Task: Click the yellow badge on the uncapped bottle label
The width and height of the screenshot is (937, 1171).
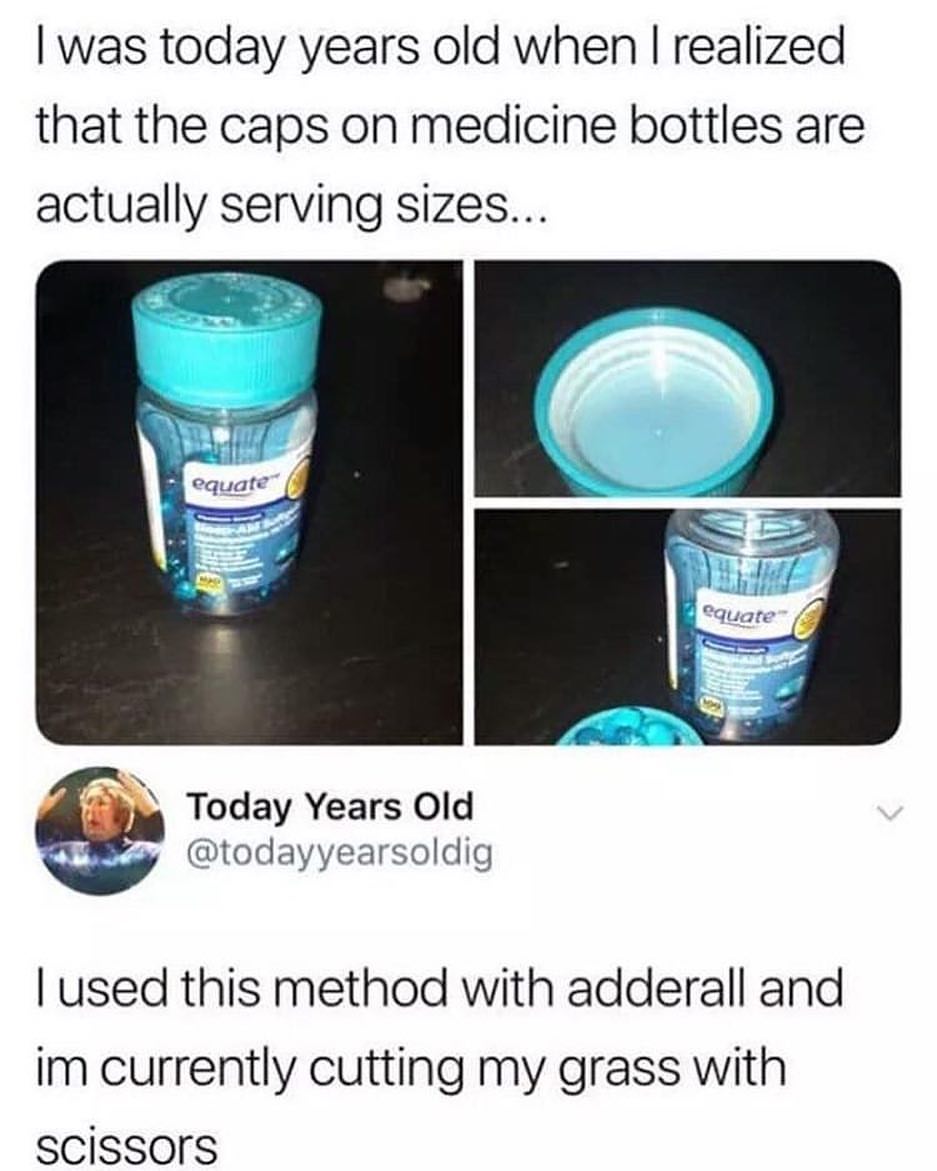Action: 806,619
